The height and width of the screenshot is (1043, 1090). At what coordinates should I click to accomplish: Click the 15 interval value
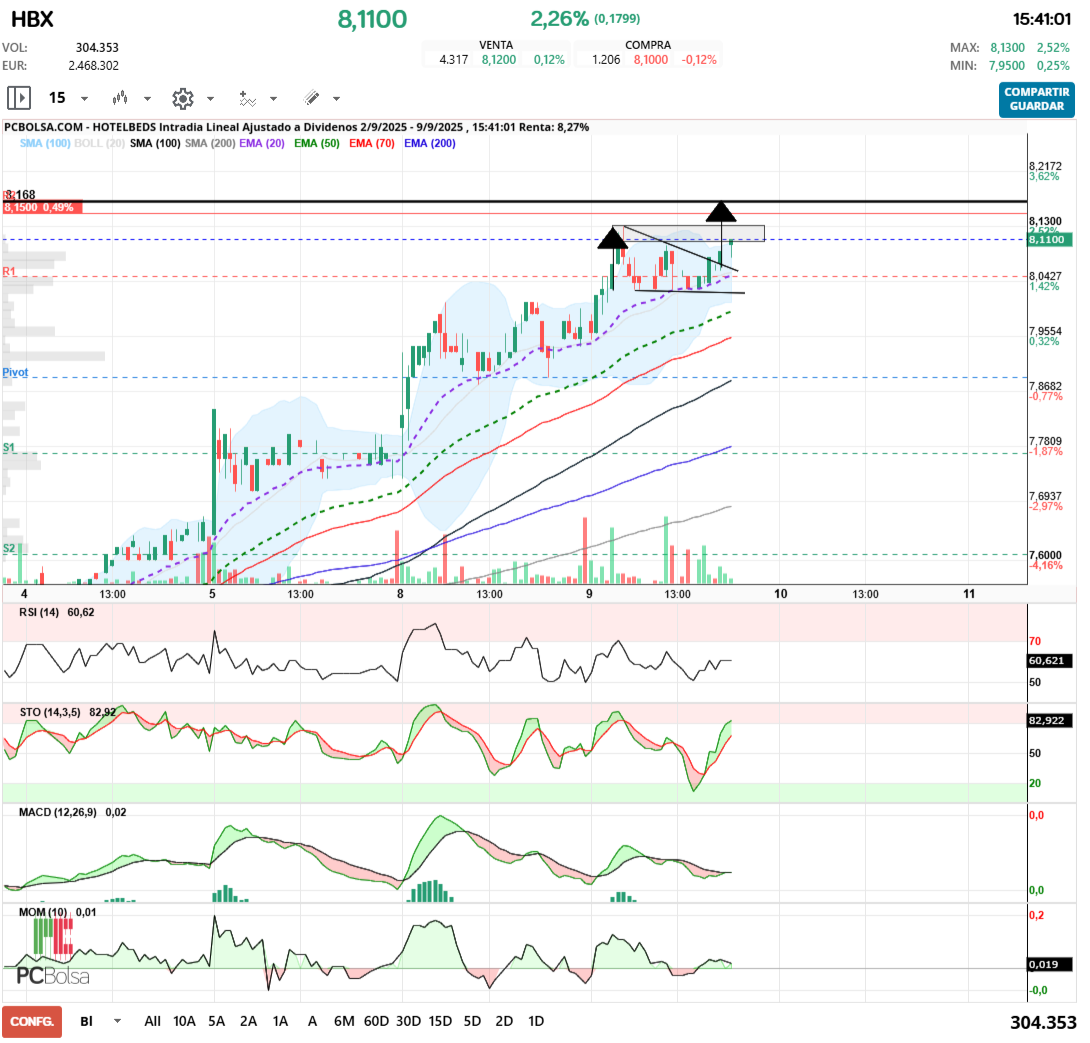(x=57, y=98)
